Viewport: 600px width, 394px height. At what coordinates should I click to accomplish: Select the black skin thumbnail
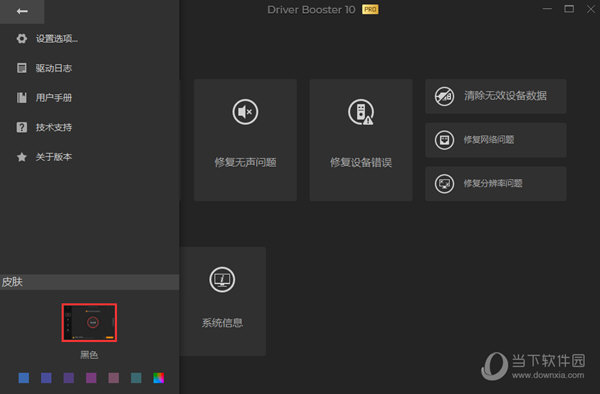[89, 322]
